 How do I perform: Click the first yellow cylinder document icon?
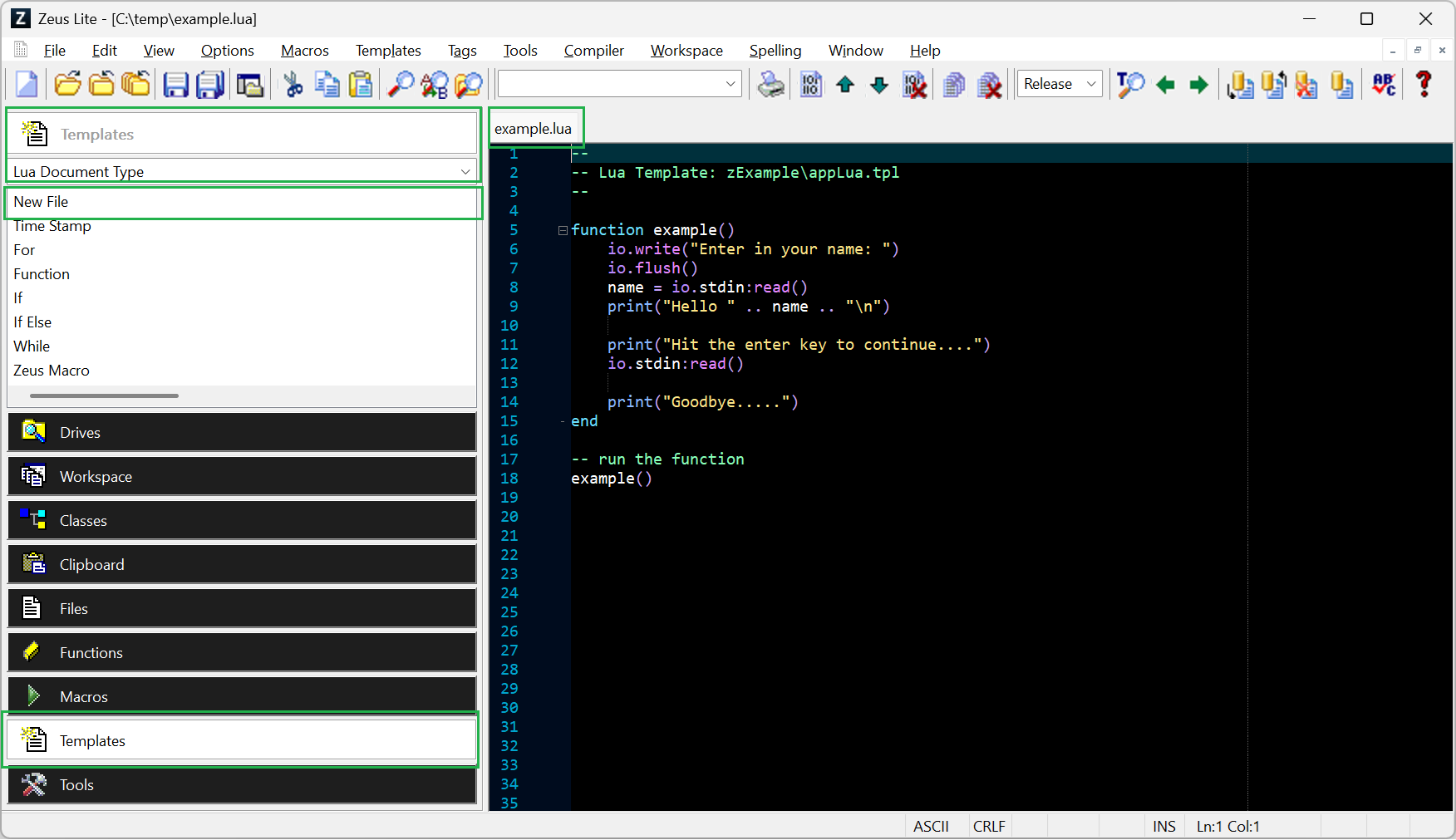click(x=1240, y=84)
